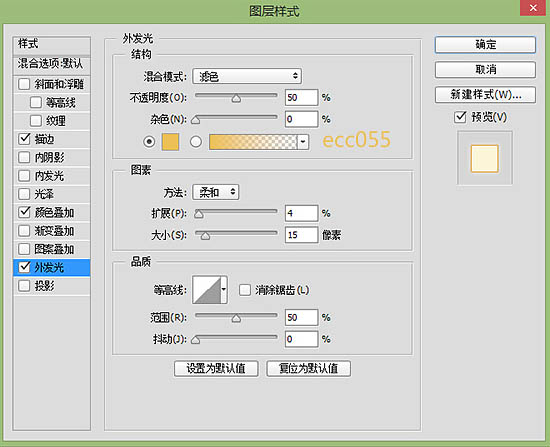Select the solid color radio button
The height and width of the screenshot is (447, 550).
[x=149, y=142]
